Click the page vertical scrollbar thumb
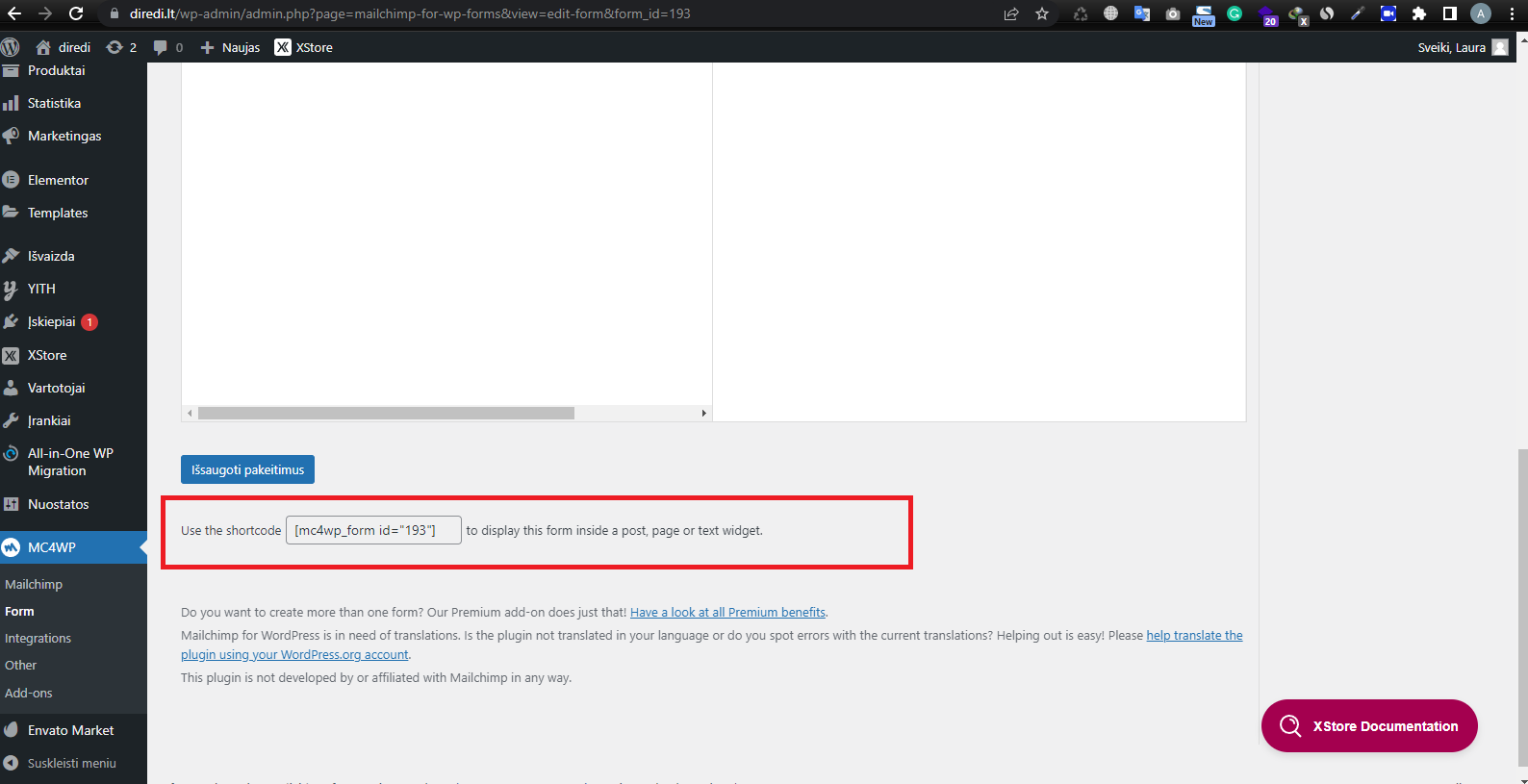The width and height of the screenshot is (1528, 784). tap(1522, 606)
